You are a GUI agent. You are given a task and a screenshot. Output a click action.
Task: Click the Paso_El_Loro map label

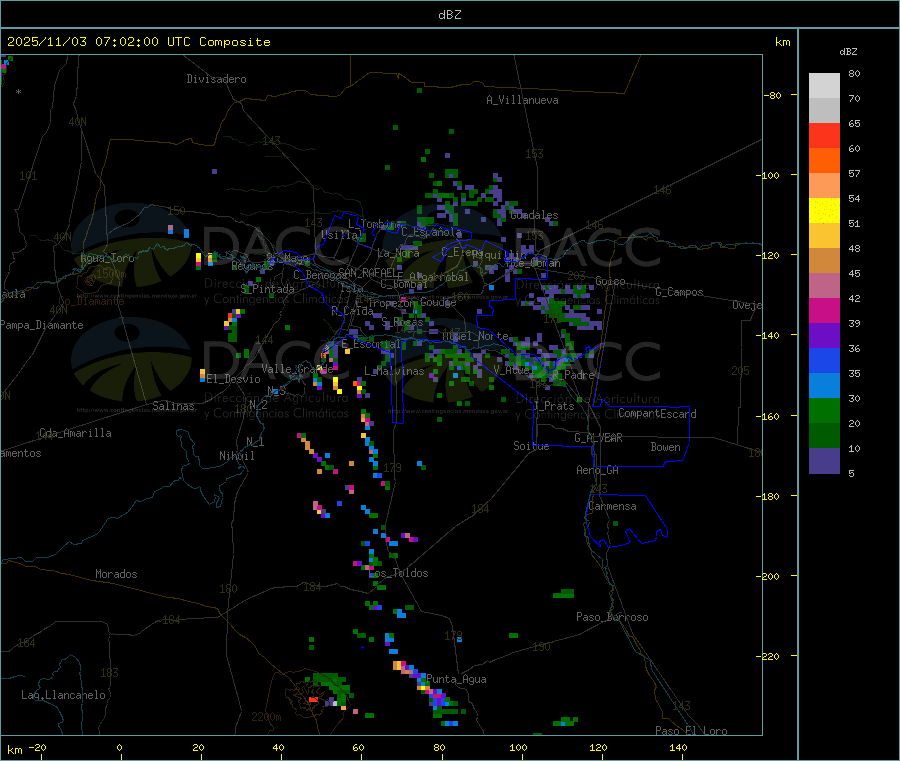tap(691, 731)
